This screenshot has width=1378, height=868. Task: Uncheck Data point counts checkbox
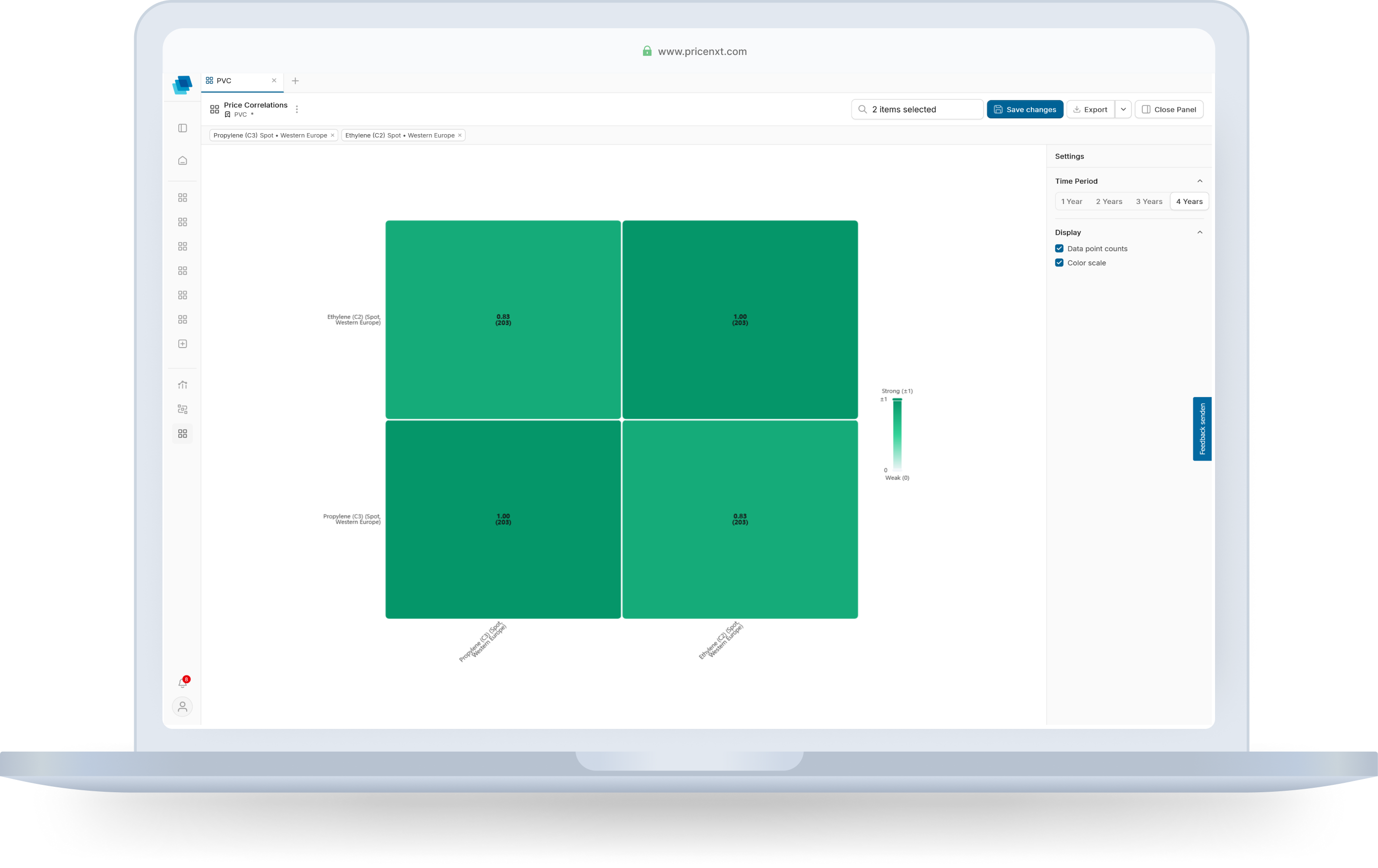click(1059, 249)
